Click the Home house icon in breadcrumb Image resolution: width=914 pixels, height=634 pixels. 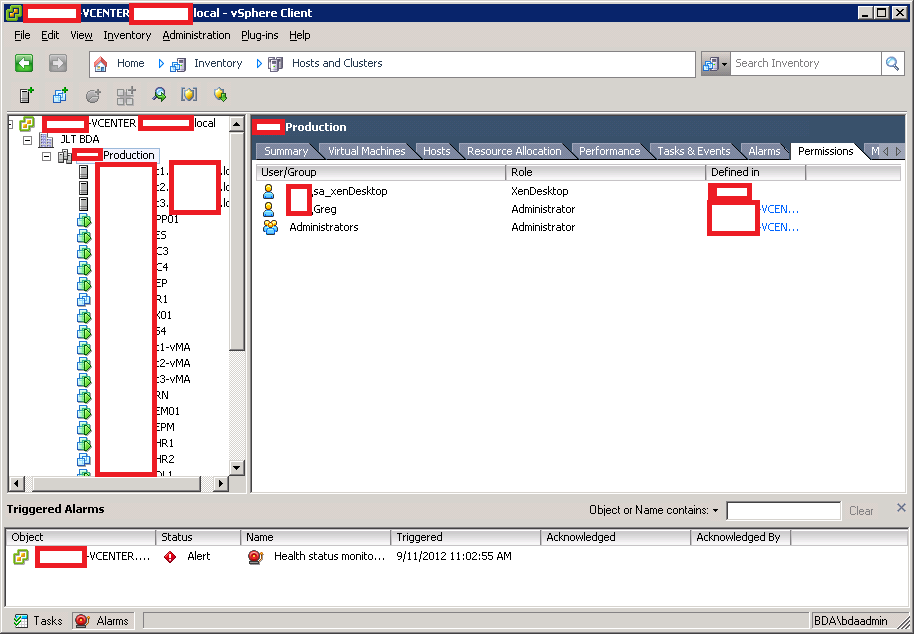tap(101, 64)
